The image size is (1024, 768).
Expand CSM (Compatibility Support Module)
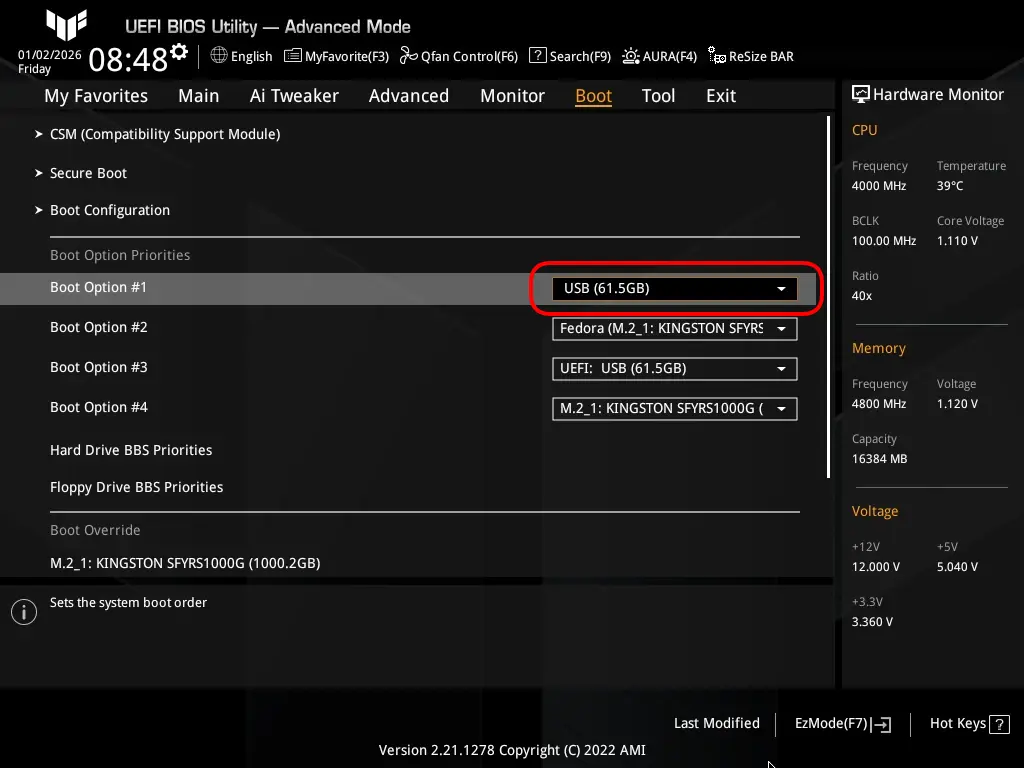coord(164,134)
